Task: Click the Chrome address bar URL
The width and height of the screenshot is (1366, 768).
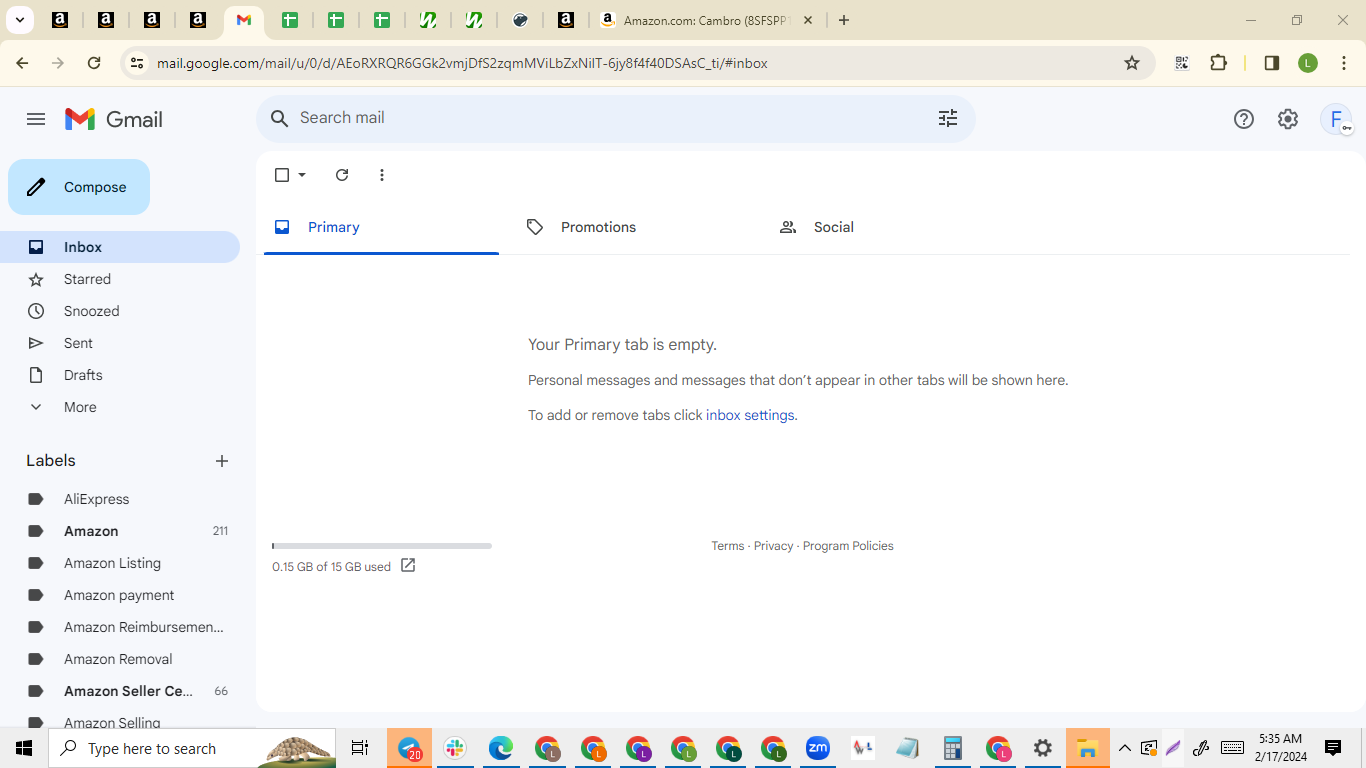Action: point(462,63)
